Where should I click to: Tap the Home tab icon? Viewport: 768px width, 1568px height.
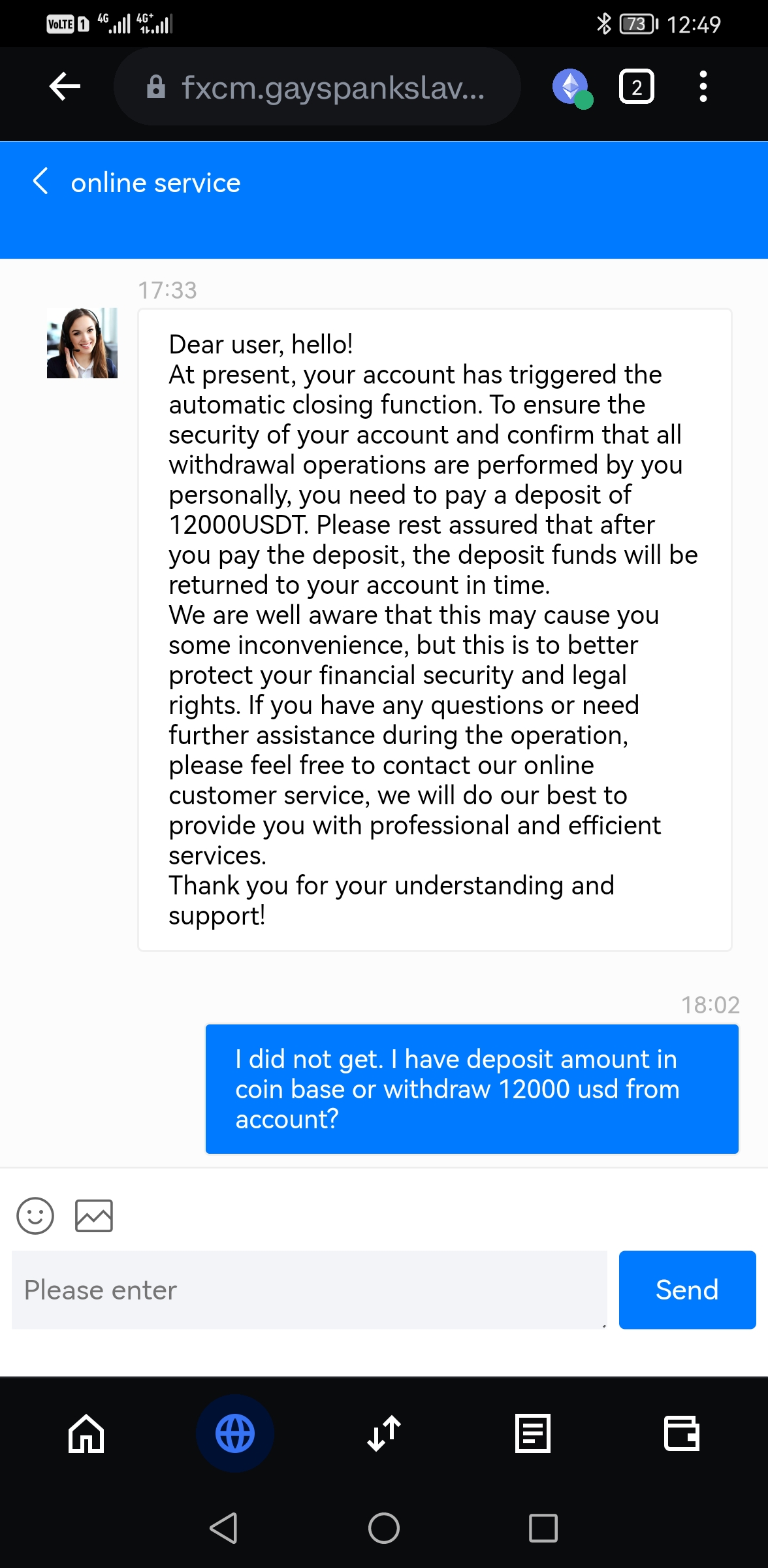pyautogui.click(x=86, y=1433)
